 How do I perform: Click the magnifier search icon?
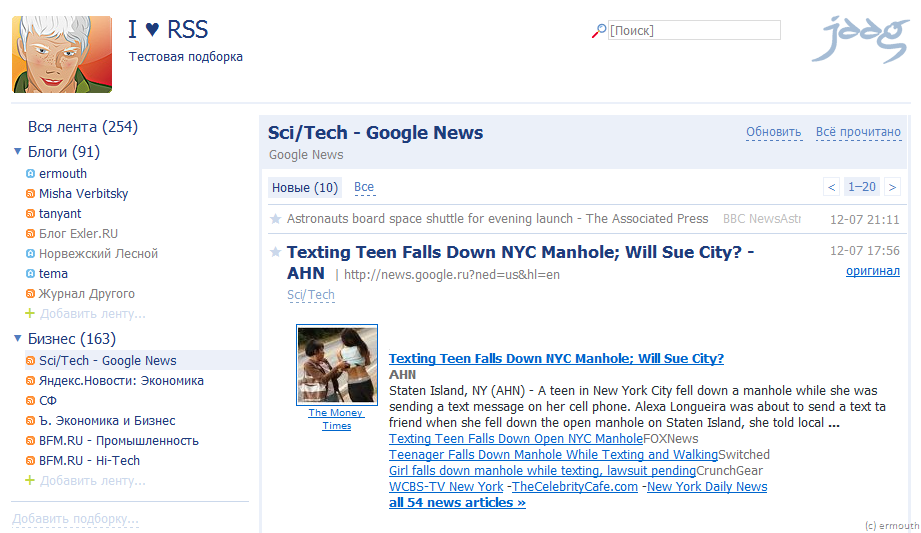(x=599, y=31)
